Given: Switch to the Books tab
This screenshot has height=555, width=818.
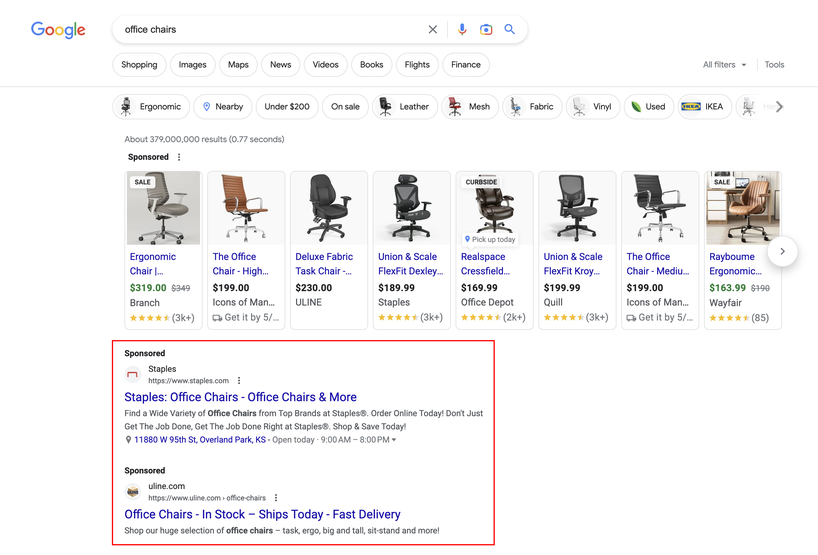Looking at the screenshot, I should pos(371,65).
